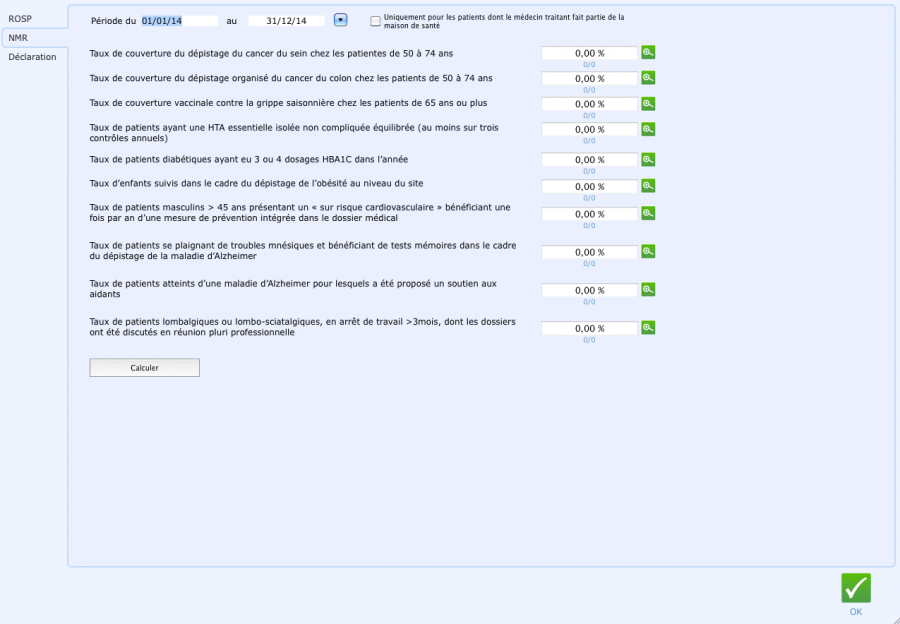Show details for child obesity screening rate

tap(648, 186)
